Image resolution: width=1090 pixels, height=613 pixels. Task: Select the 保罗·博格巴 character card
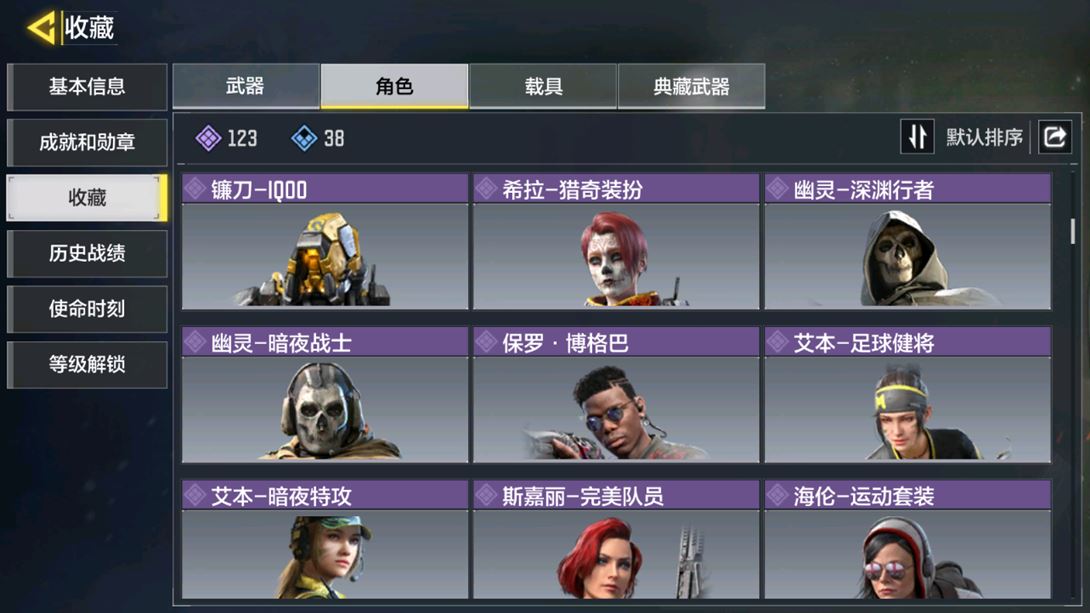(616, 395)
